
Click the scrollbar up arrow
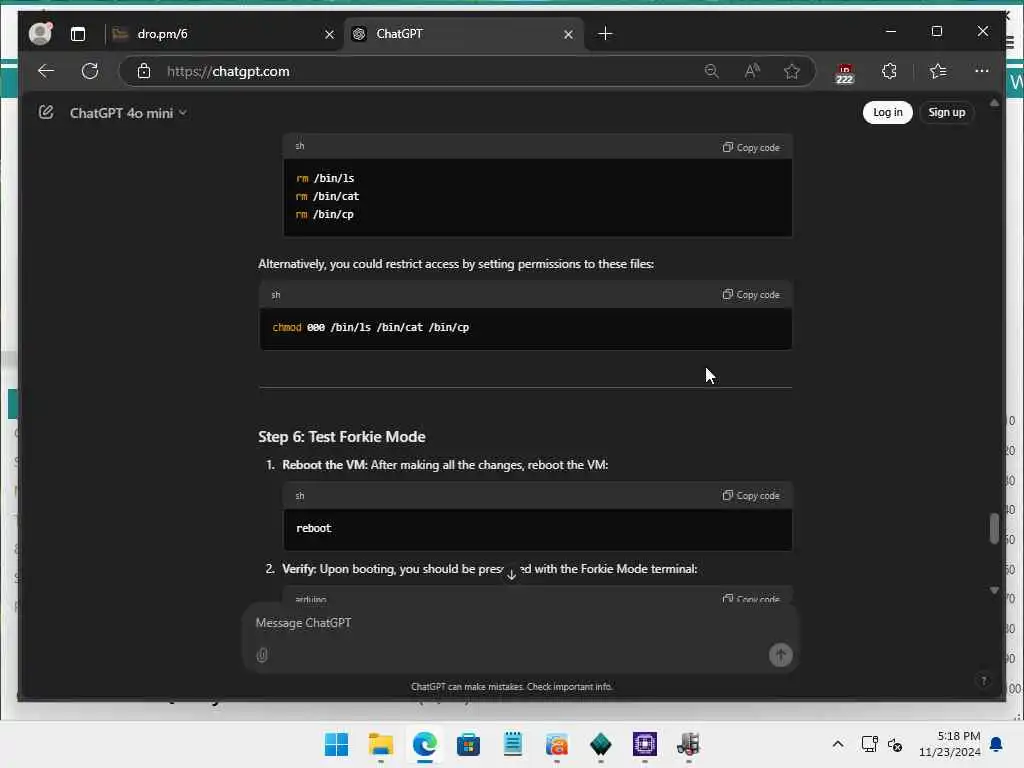(994, 103)
